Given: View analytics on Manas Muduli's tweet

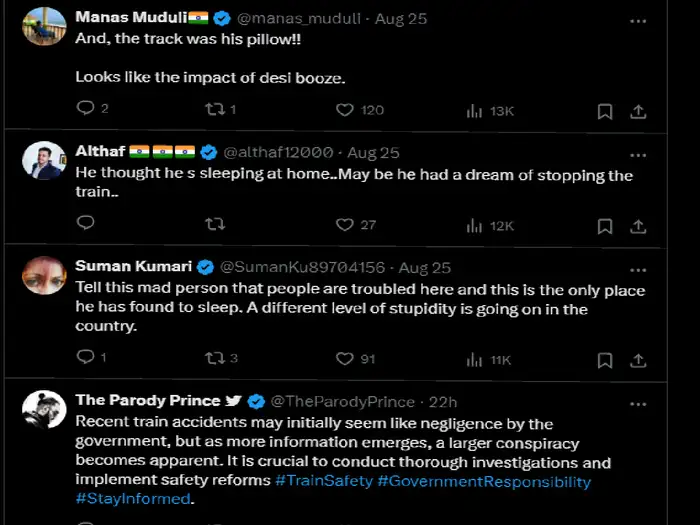Looking at the screenshot, I should pyautogui.click(x=475, y=110).
